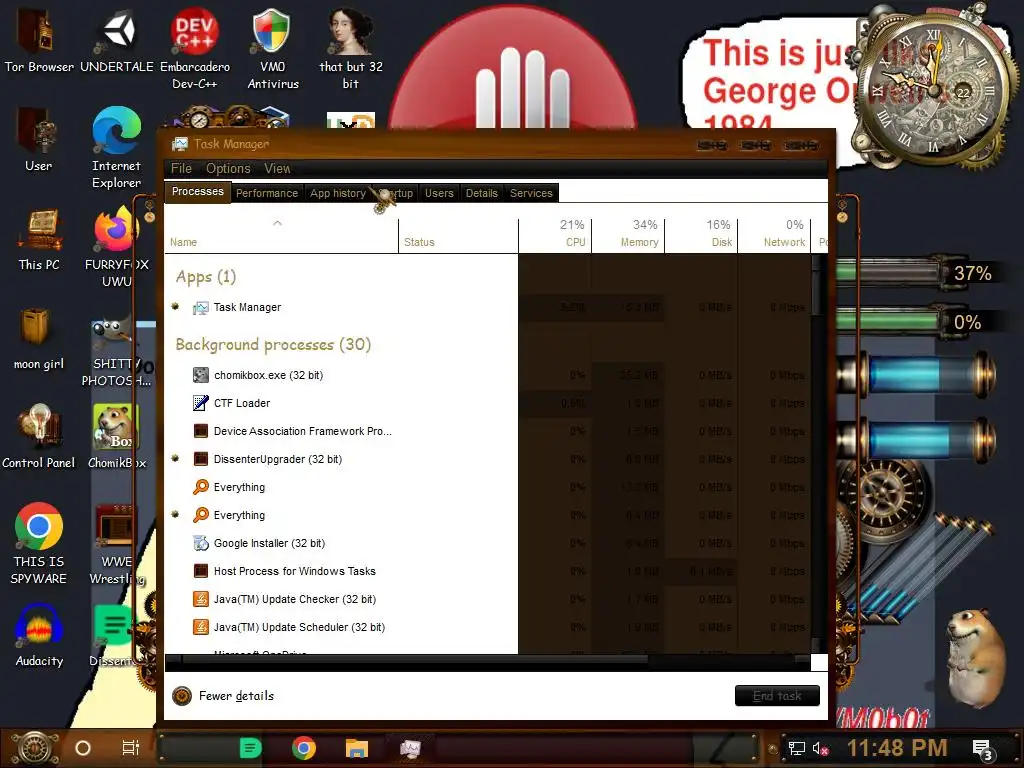1024x768 pixels.
Task: Open THIS IS SPYWARE Chrome icon
Action: click(39, 543)
